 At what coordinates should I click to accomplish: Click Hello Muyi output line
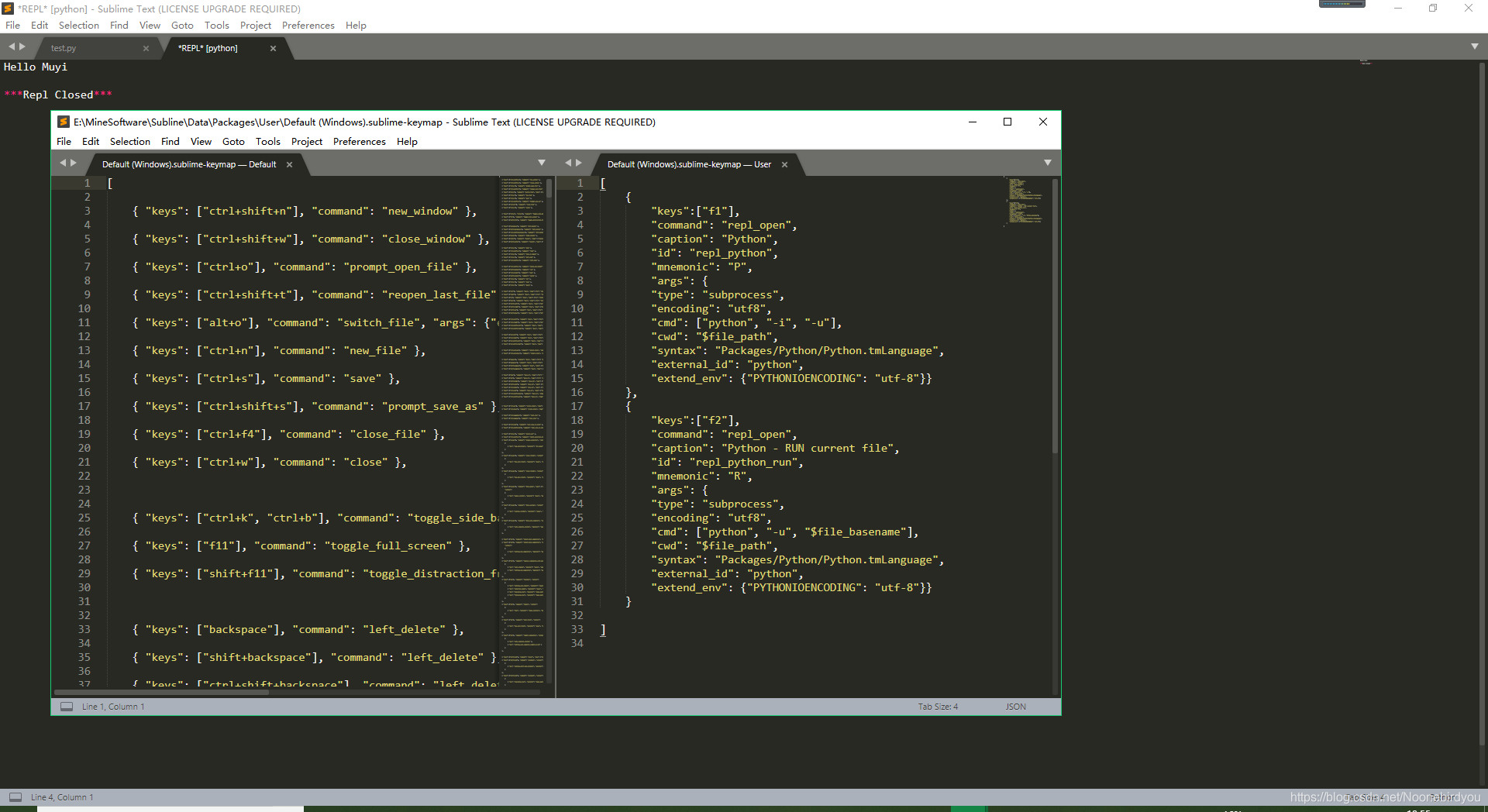coord(36,67)
